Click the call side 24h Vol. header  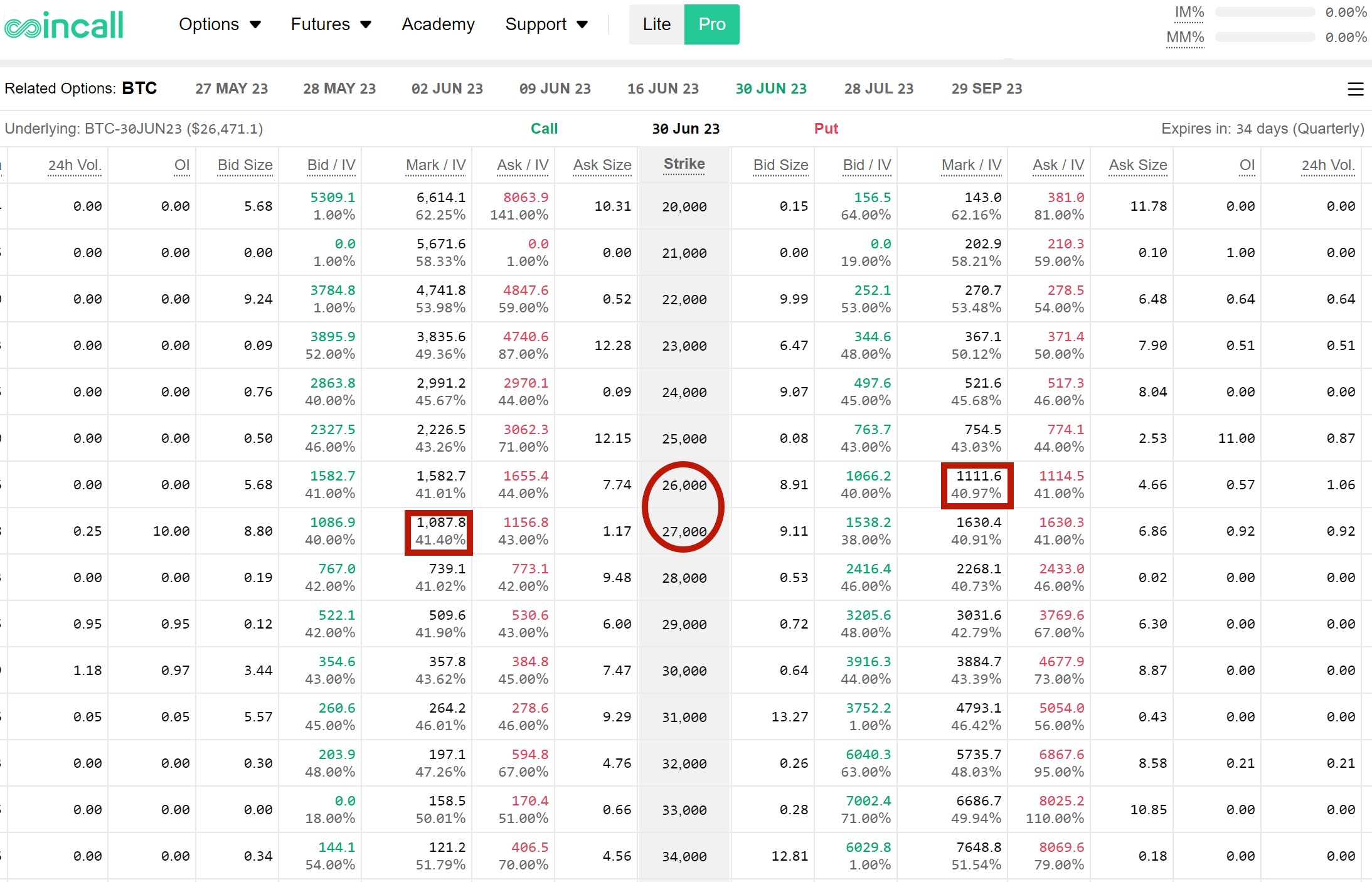[75, 166]
